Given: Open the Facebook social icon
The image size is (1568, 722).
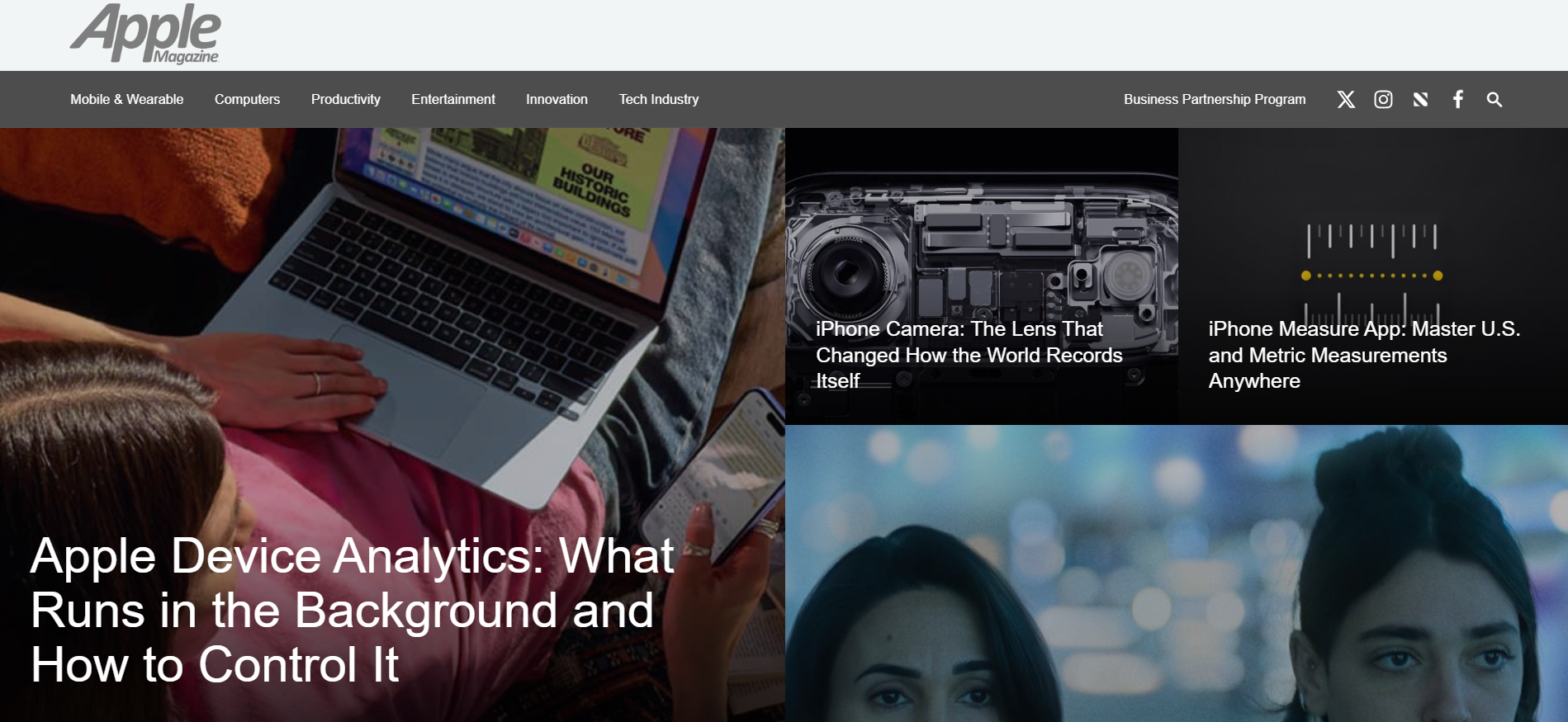Looking at the screenshot, I should [1458, 100].
